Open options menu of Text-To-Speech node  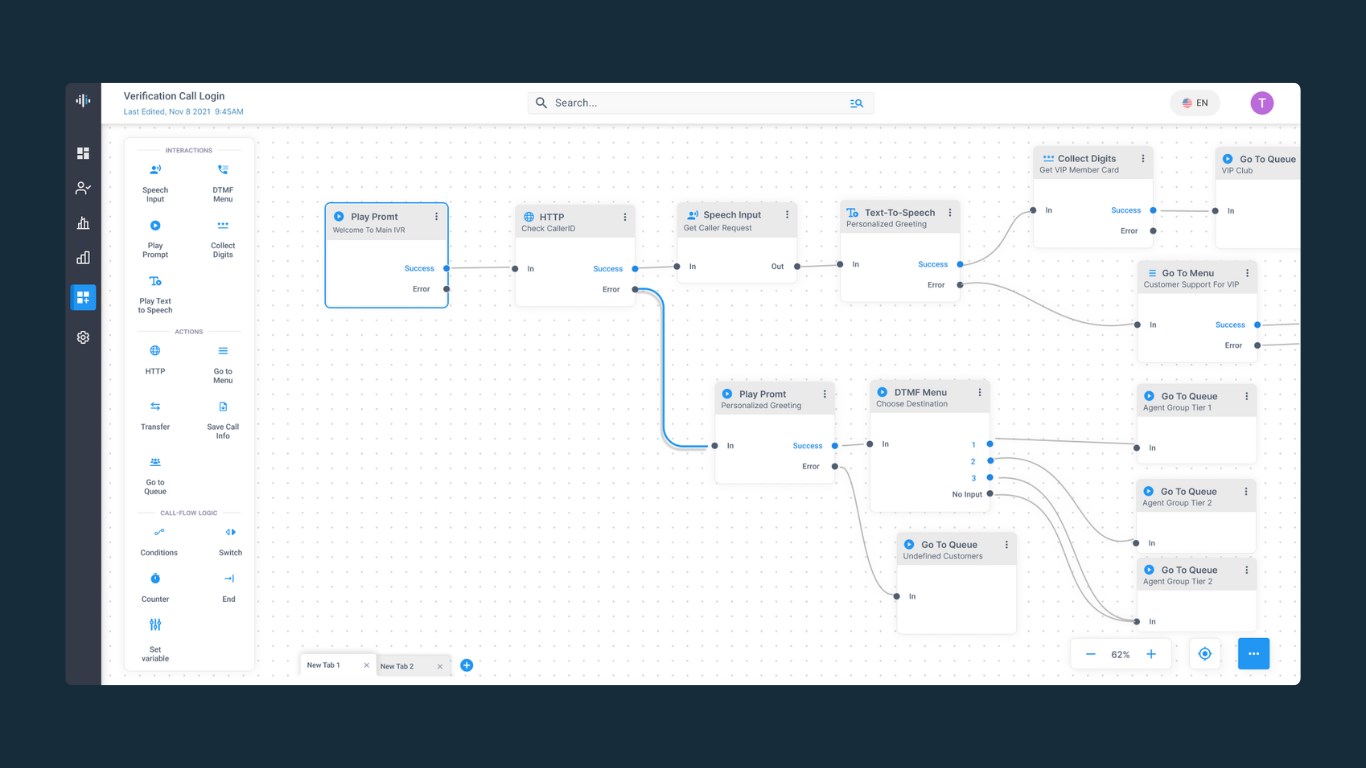coord(950,213)
